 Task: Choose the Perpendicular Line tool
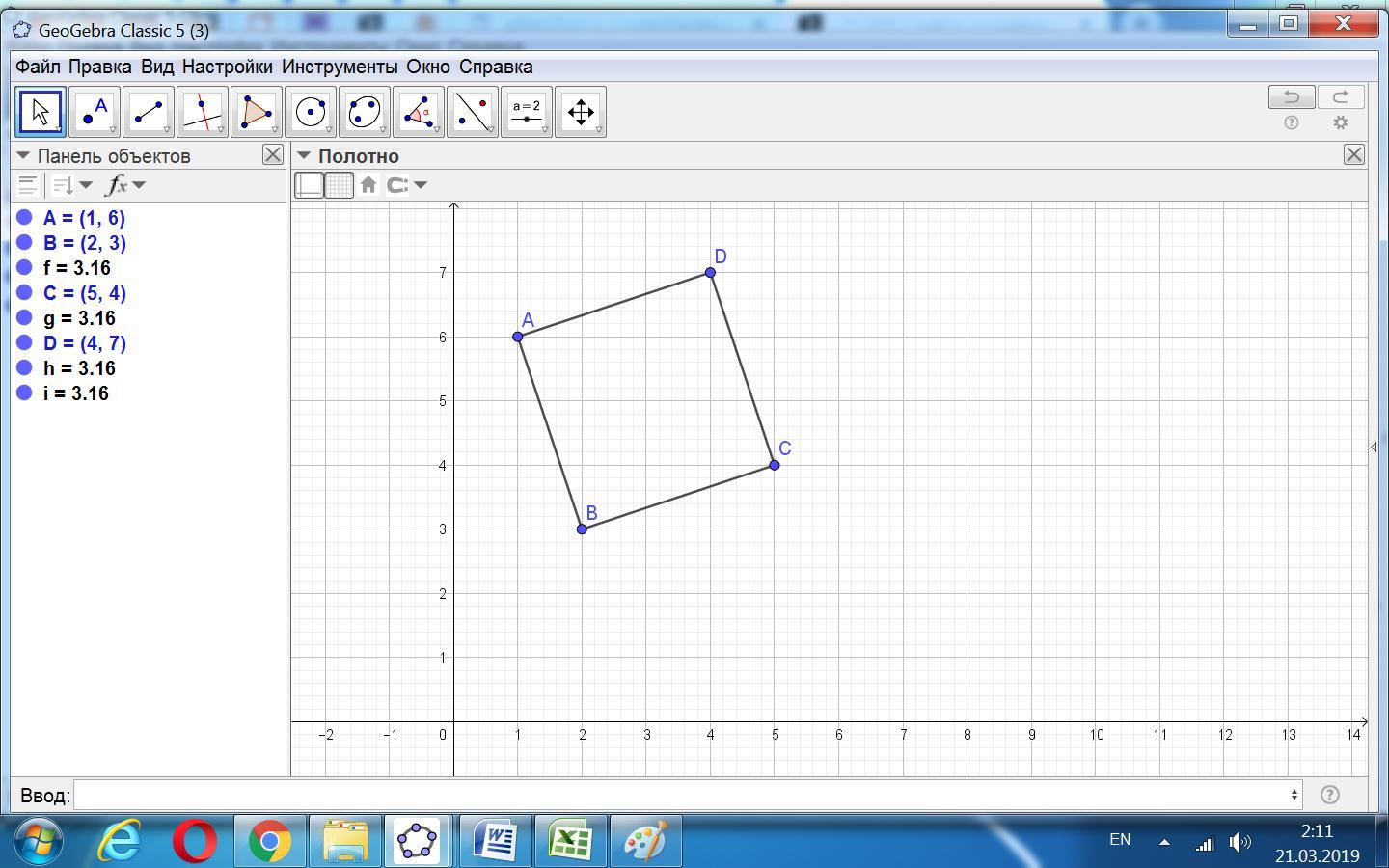coord(203,112)
